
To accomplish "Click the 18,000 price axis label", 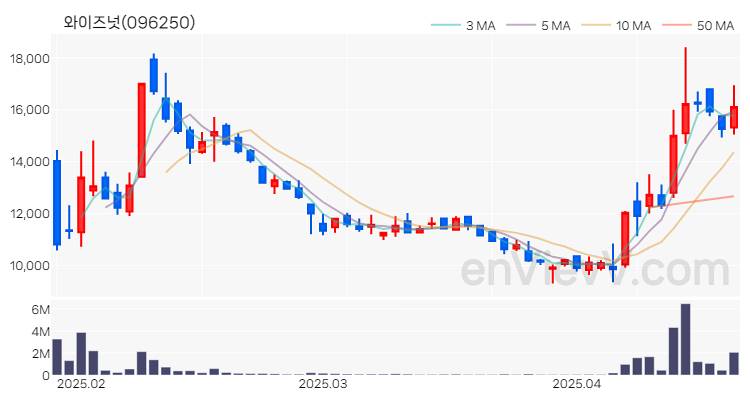I will point(30,59).
